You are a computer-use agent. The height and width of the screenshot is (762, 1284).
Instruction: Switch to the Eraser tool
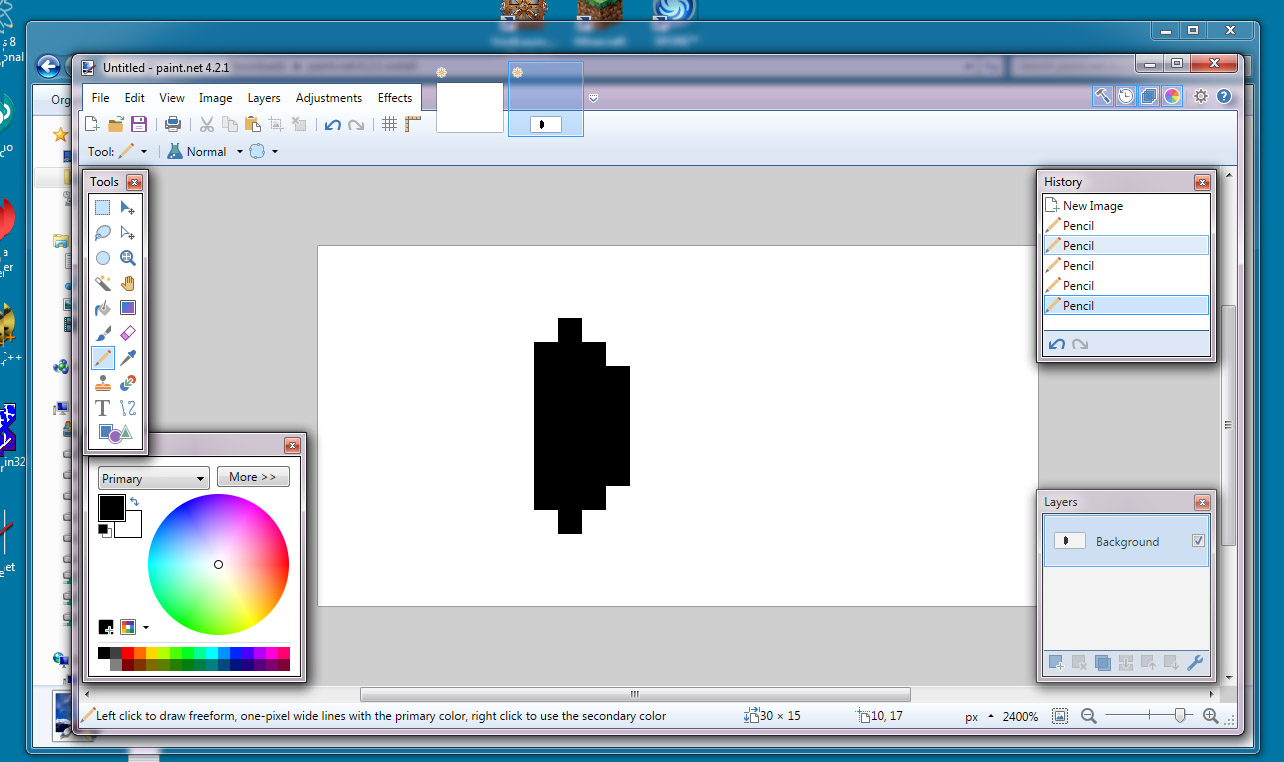coord(127,332)
